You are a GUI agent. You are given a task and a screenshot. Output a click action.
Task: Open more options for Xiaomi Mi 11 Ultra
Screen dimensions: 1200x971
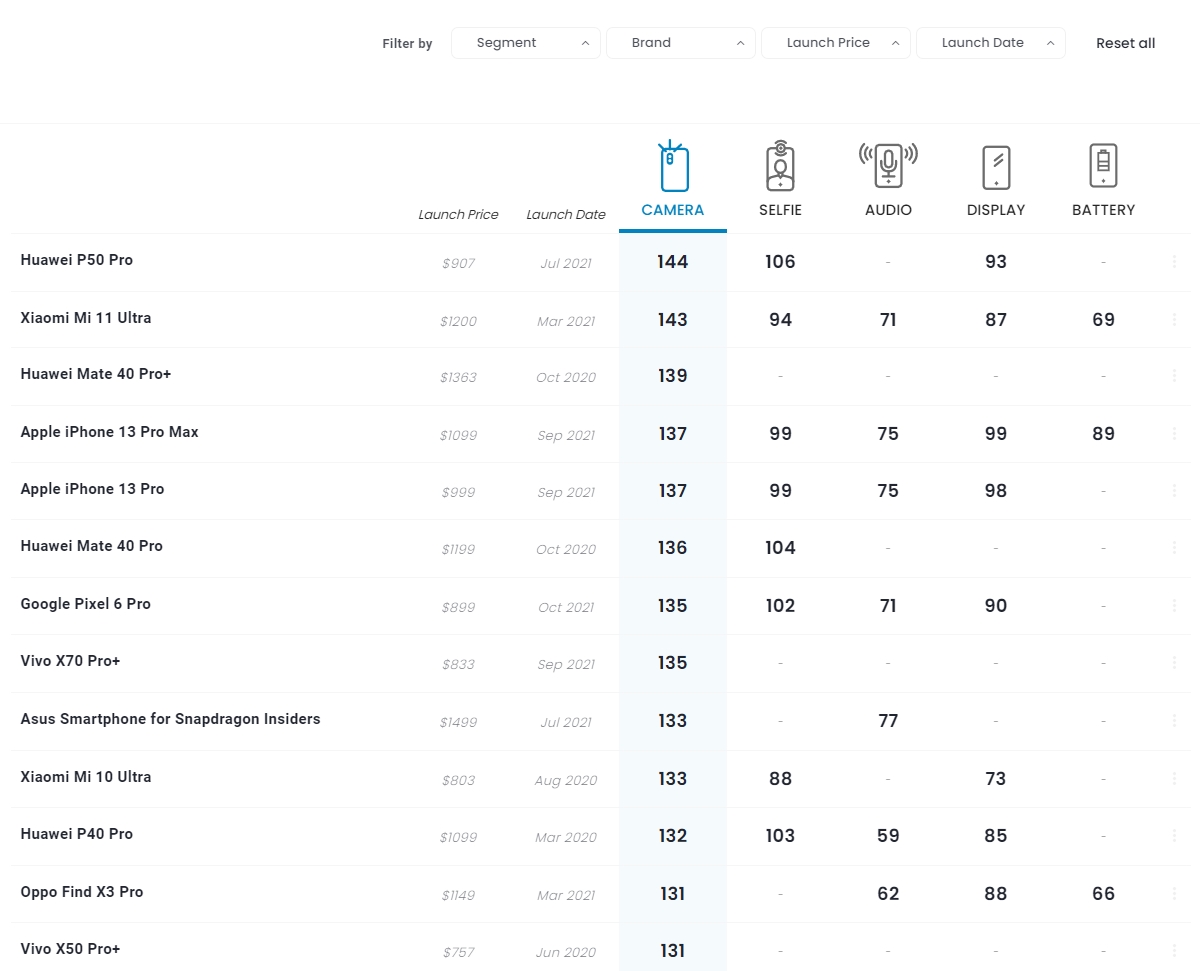point(1174,320)
